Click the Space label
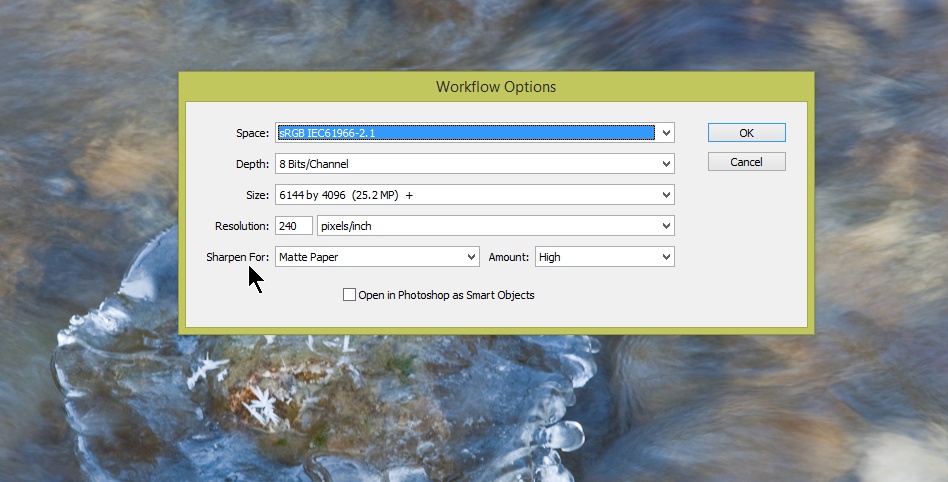 pos(252,133)
